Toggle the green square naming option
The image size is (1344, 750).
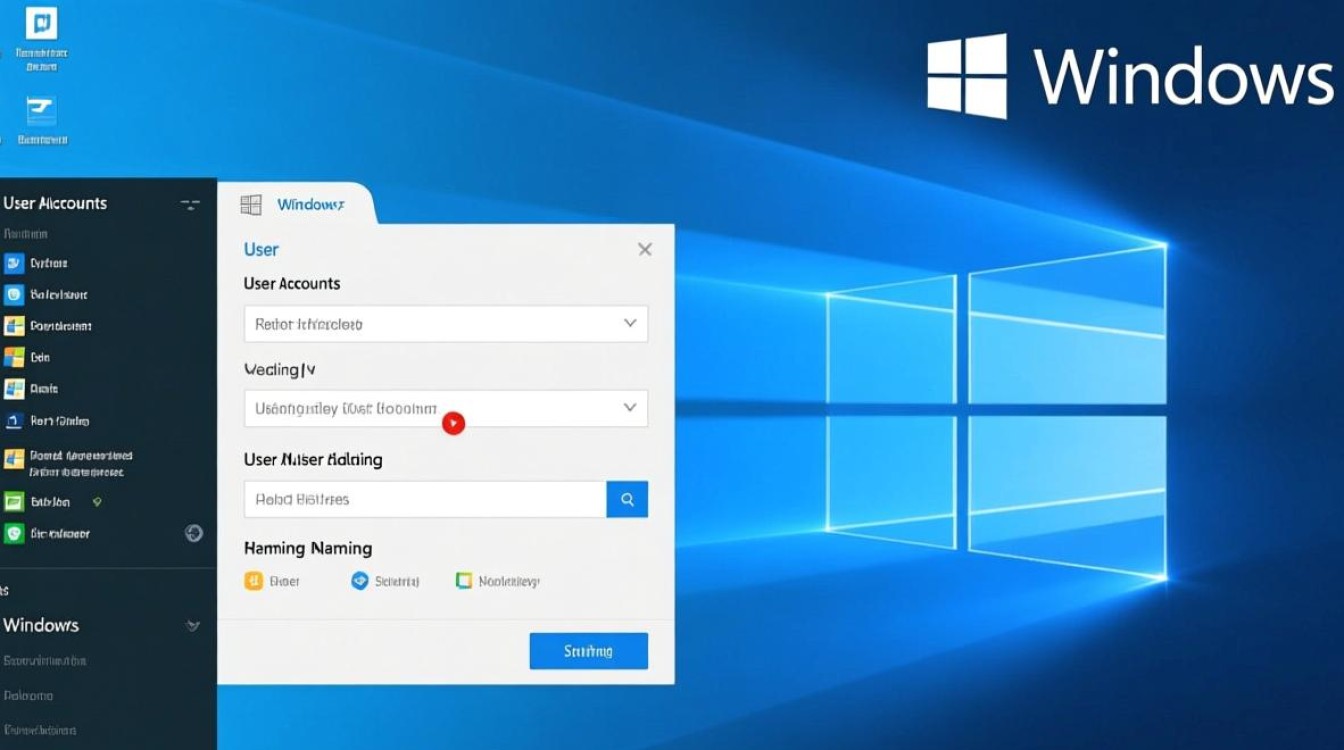[463, 580]
